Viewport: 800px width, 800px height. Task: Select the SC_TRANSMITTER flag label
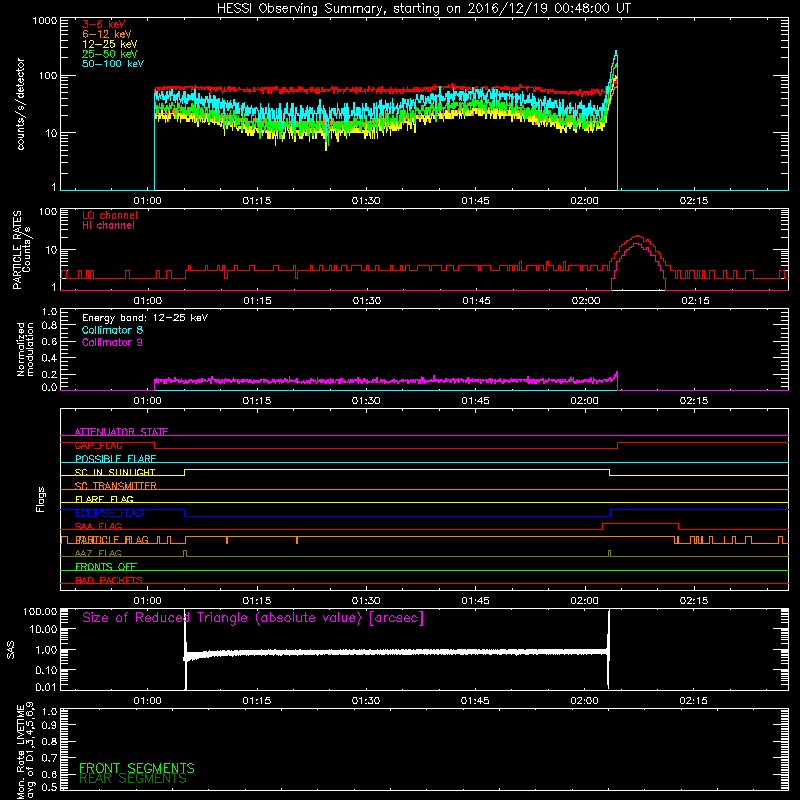click(x=115, y=486)
